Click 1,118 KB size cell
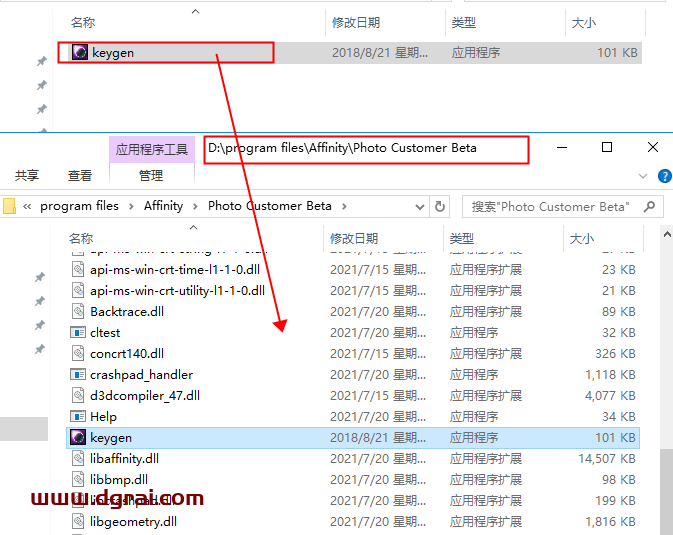The width and height of the screenshot is (673, 535). pyautogui.click(x=610, y=375)
